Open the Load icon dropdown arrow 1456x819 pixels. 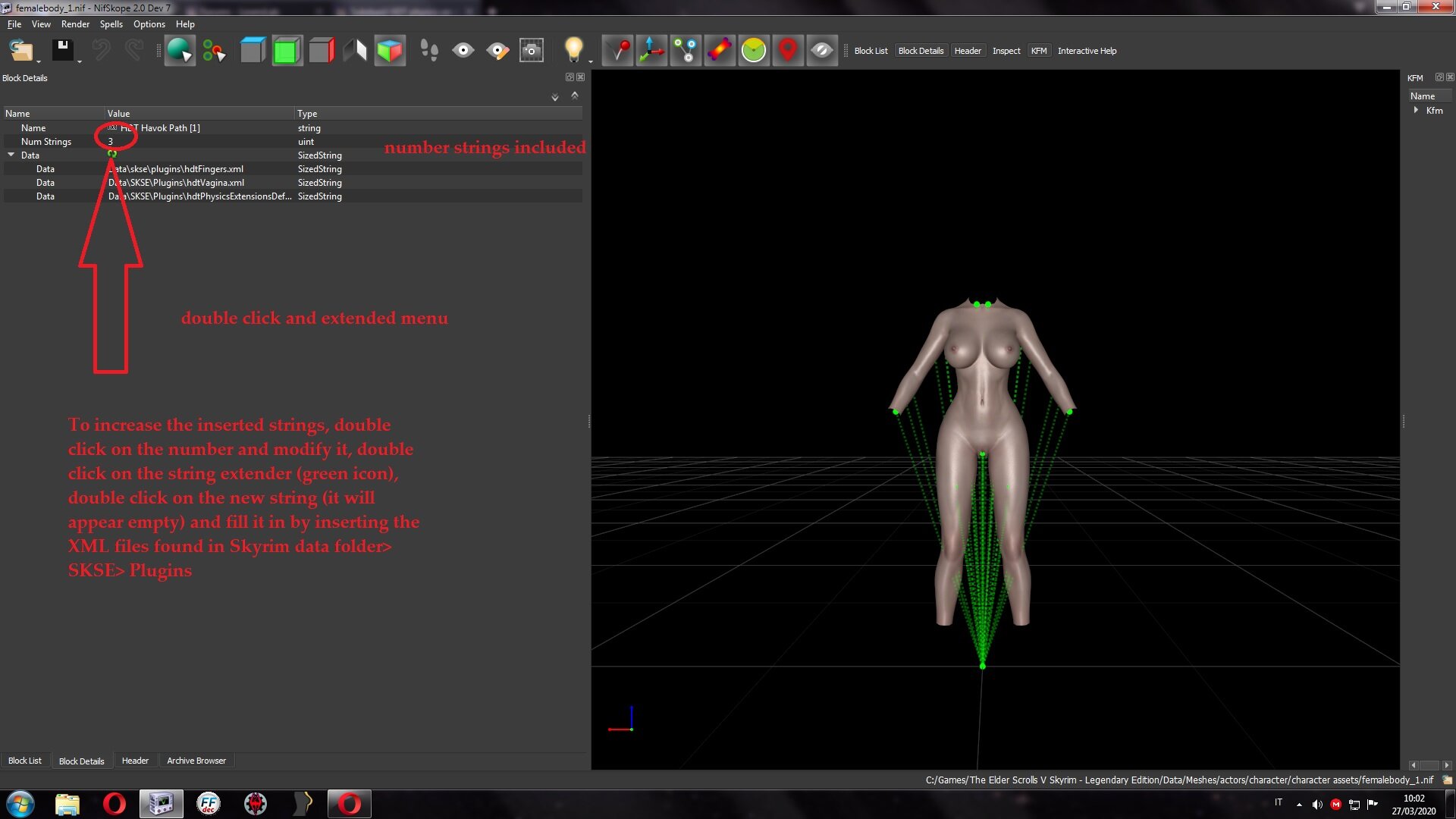39,61
